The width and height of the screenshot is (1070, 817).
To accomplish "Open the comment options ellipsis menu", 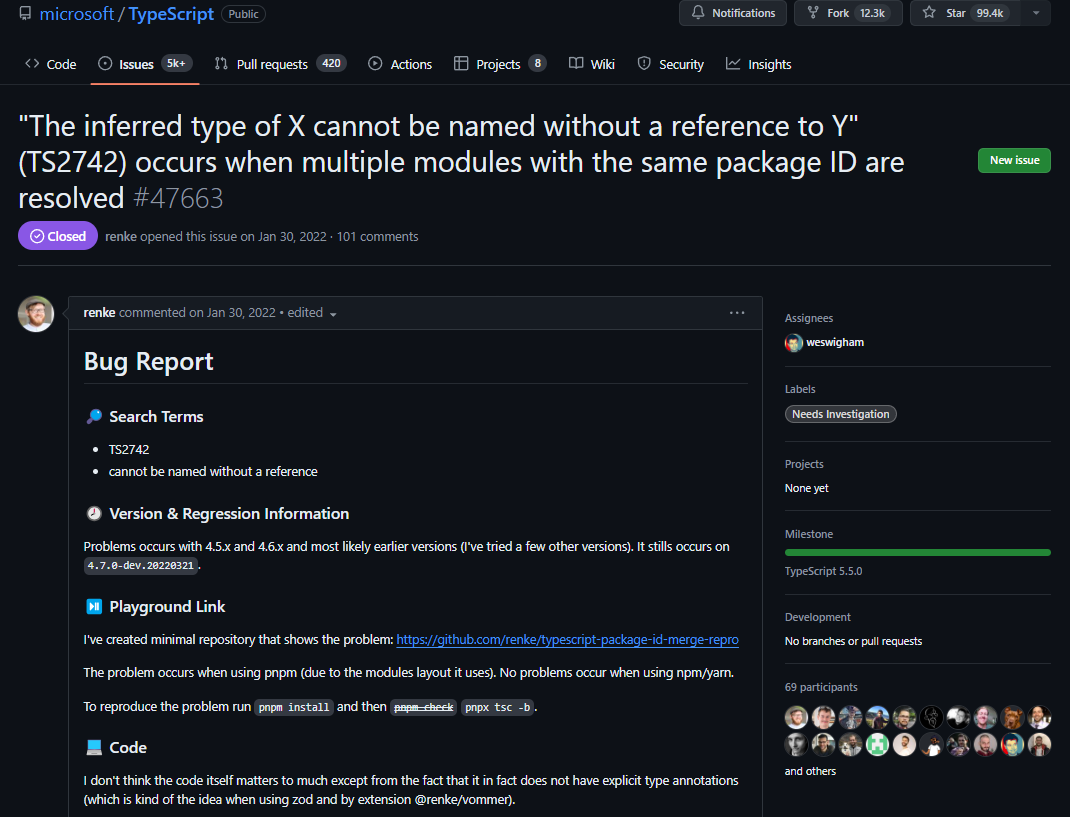I will [x=737, y=313].
